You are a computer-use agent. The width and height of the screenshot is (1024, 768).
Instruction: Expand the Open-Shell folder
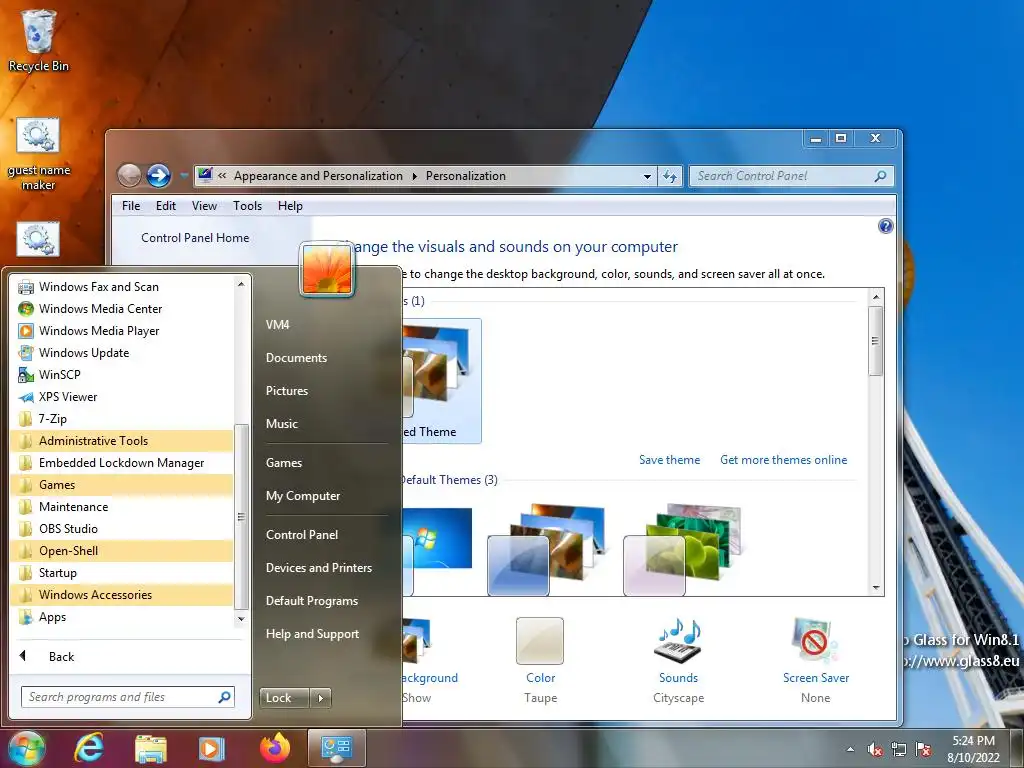click(x=122, y=551)
